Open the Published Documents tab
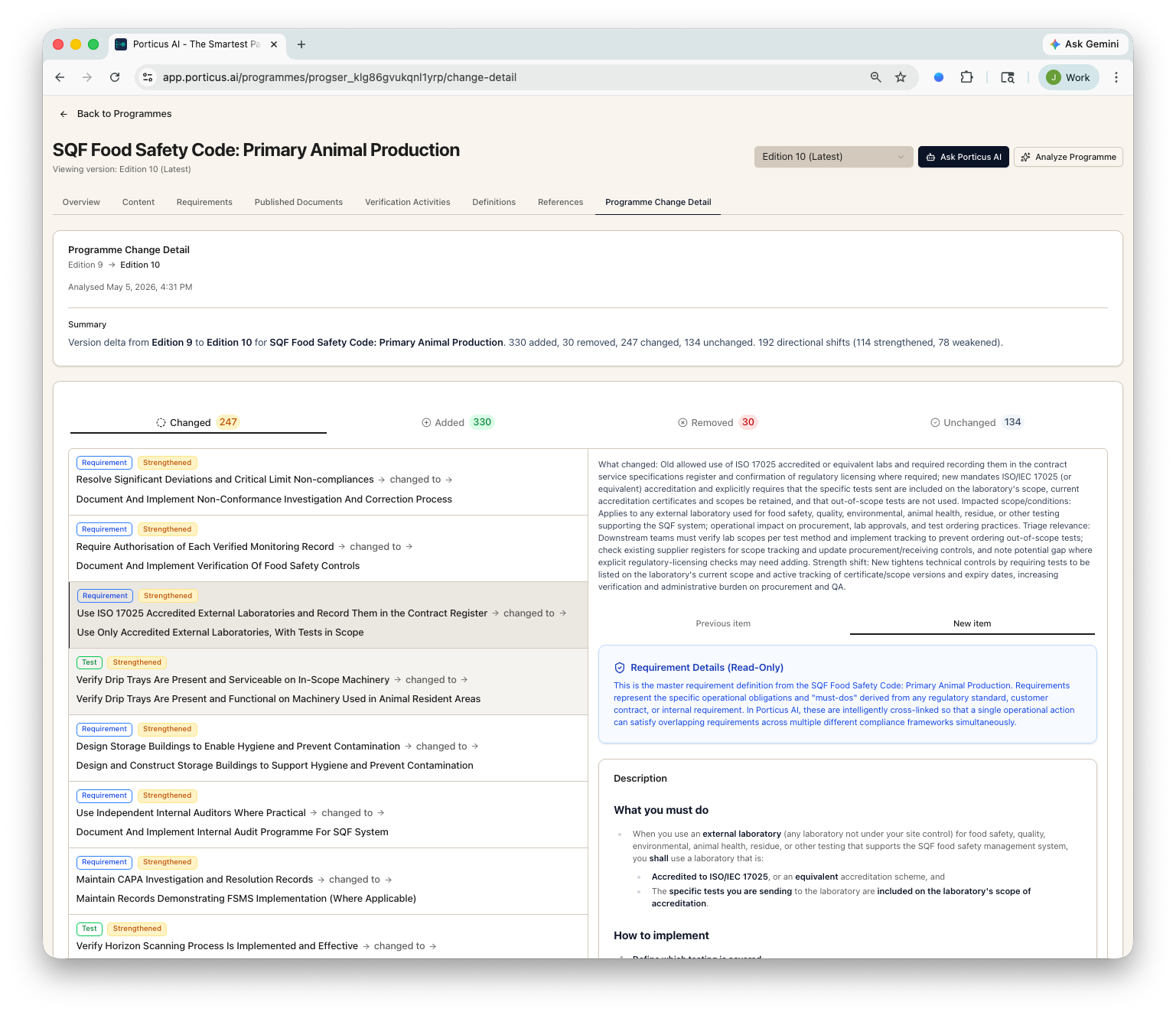Image resolution: width=1176 pixels, height=1015 pixels. pyautogui.click(x=298, y=203)
